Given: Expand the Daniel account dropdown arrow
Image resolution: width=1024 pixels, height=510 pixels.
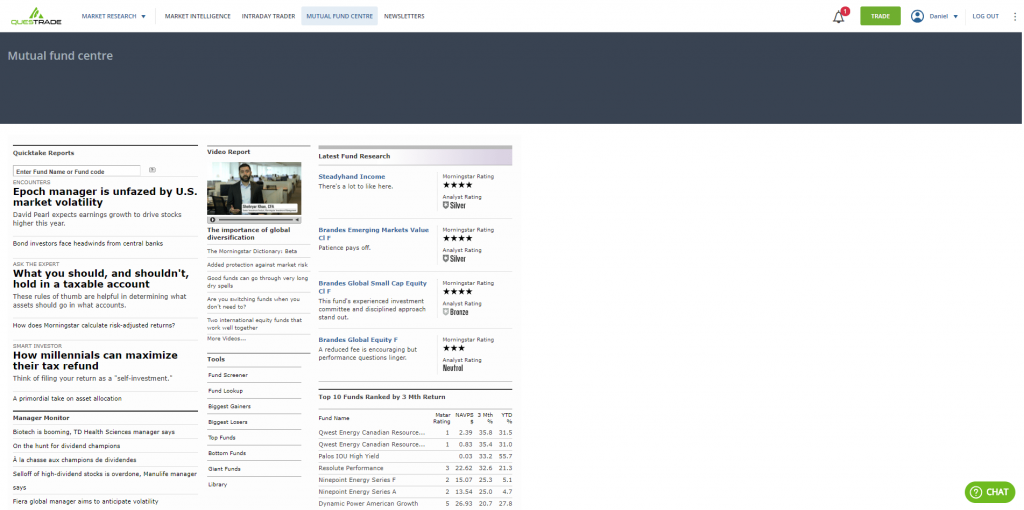Looking at the screenshot, I should pyautogui.click(x=956, y=17).
